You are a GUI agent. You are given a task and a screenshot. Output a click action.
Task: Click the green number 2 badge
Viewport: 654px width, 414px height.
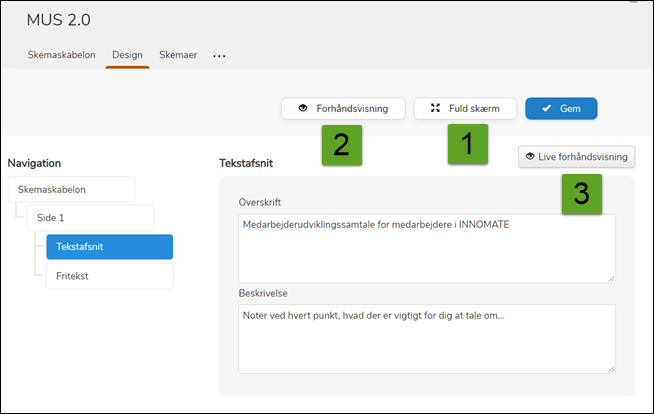click(341, 144)
